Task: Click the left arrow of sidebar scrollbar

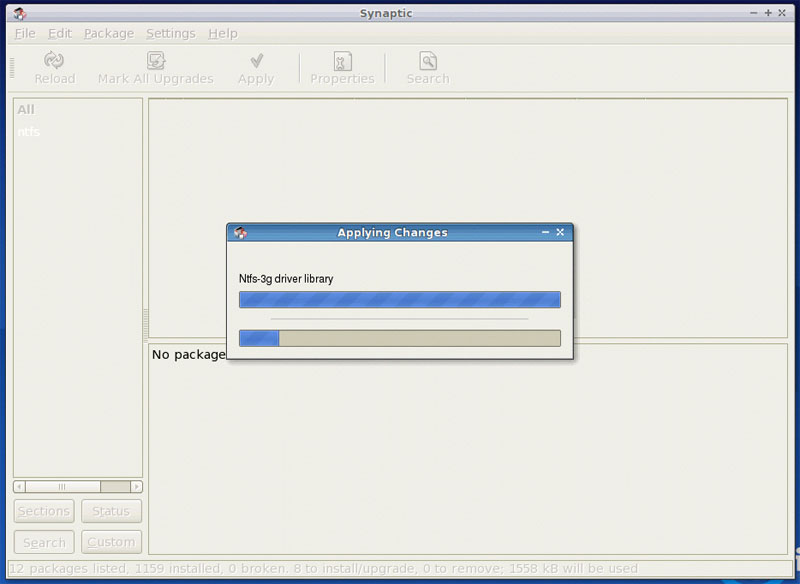Action: point(19,487)
